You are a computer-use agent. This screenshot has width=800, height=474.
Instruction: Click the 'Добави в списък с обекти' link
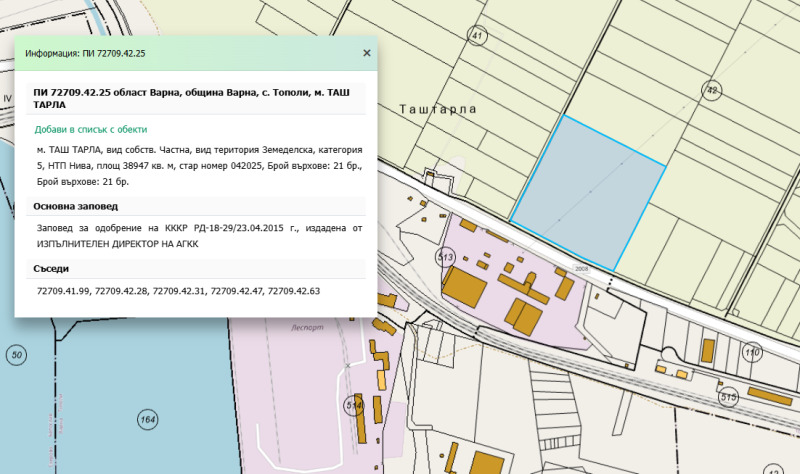click(91, 129)
